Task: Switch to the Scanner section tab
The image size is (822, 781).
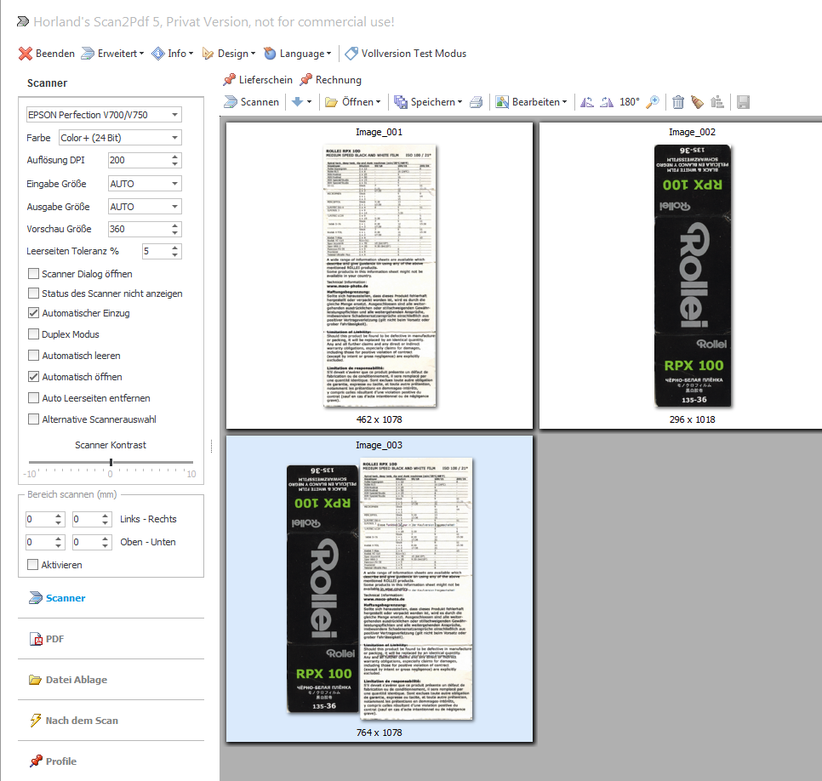Action: 58,598
